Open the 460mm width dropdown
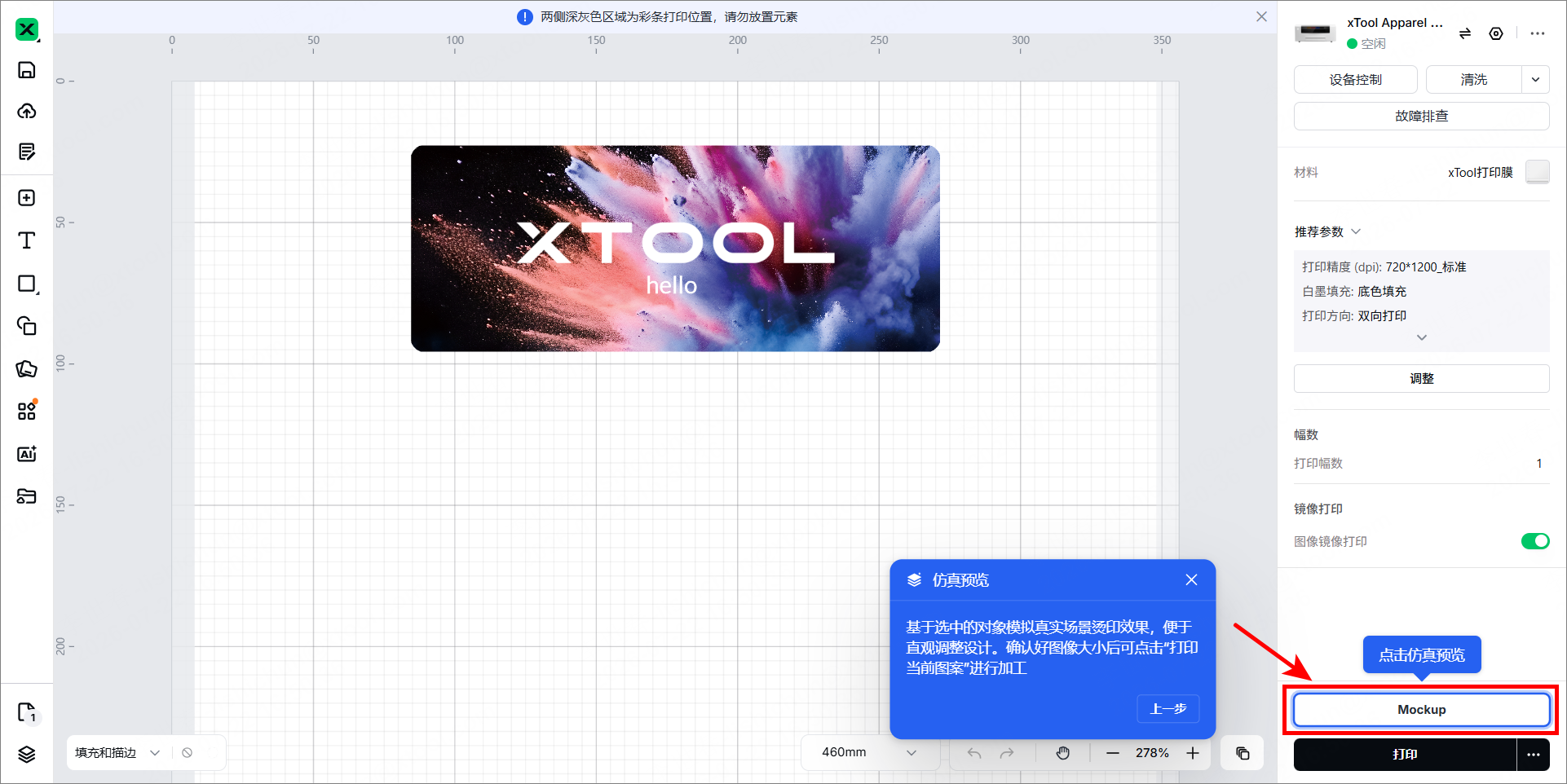 869,752
